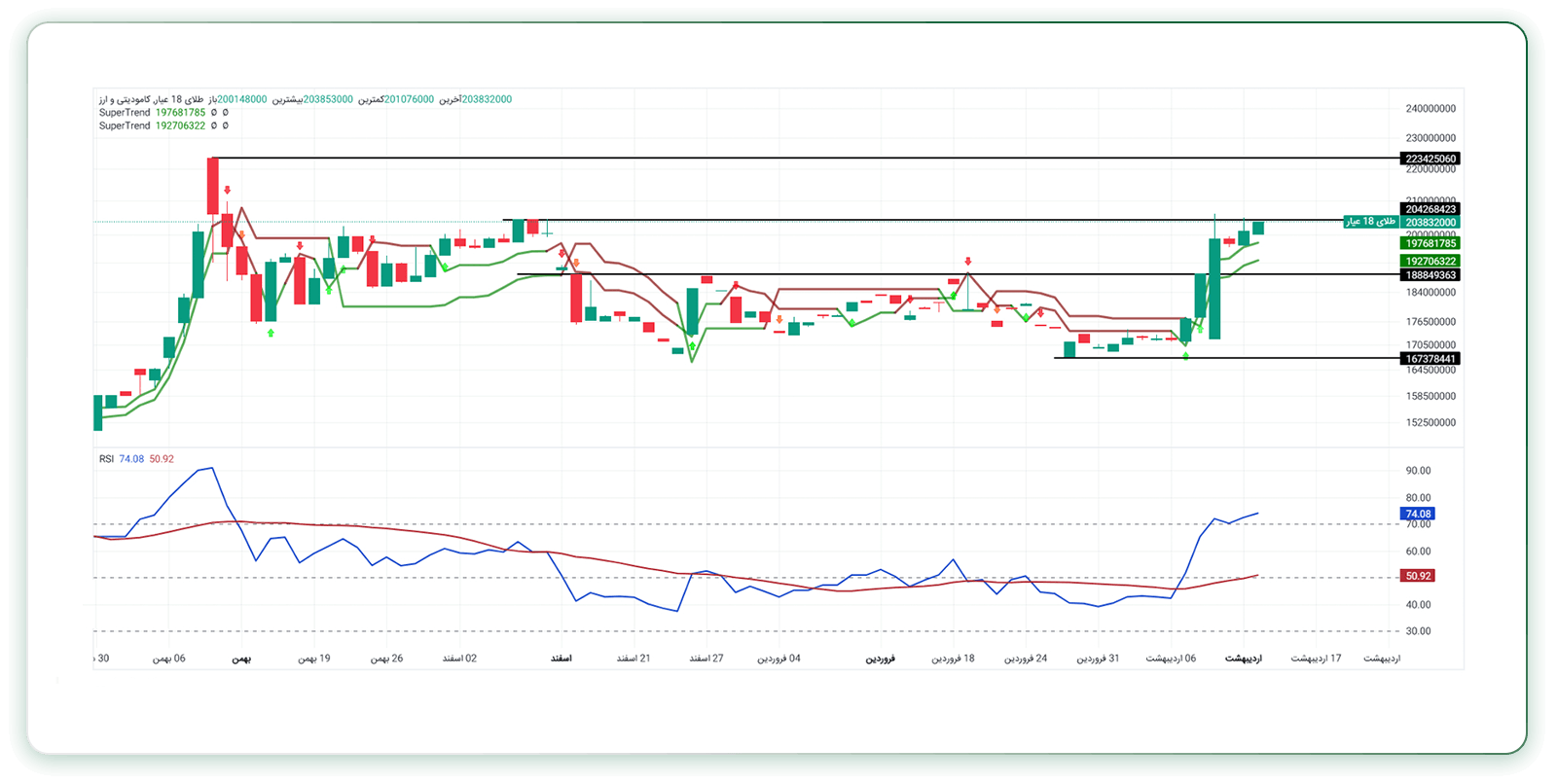The image size is (1557, 784).
Task: Click the chart title طلای 18 عیار کامودیتی و ارز
Action: [x=151, y=99]
